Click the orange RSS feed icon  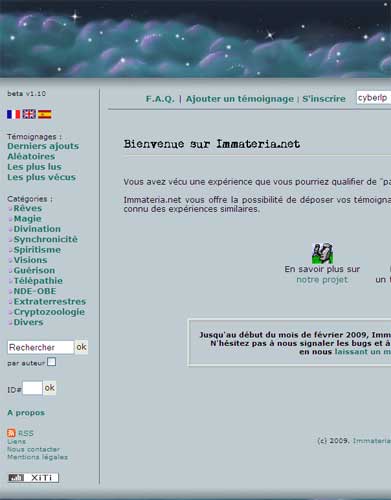(x=11, y=433)
